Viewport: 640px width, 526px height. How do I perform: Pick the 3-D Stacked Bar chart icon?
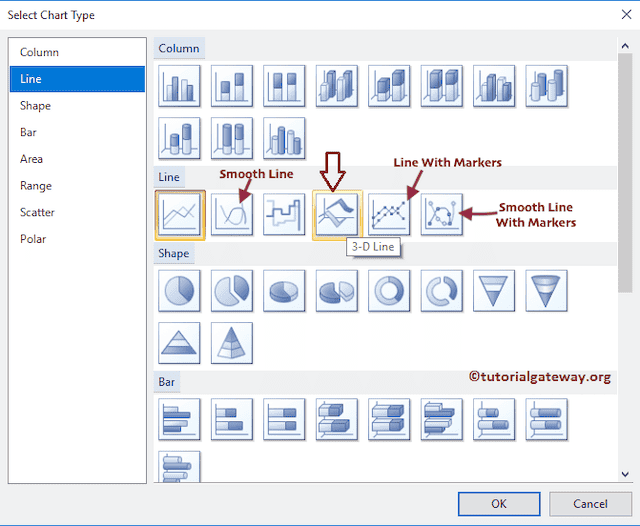389,419
